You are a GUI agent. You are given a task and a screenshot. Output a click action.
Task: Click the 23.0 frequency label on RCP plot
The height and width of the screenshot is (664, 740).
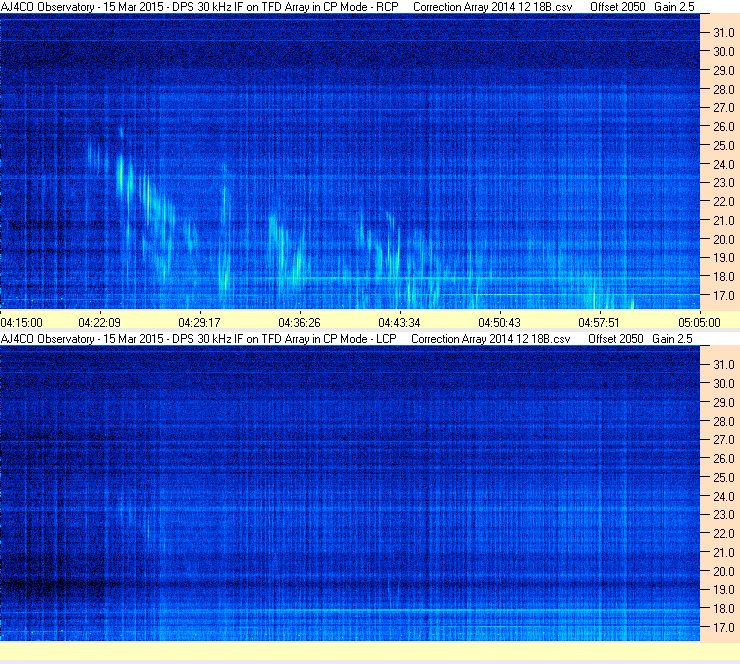coord(723,183)
